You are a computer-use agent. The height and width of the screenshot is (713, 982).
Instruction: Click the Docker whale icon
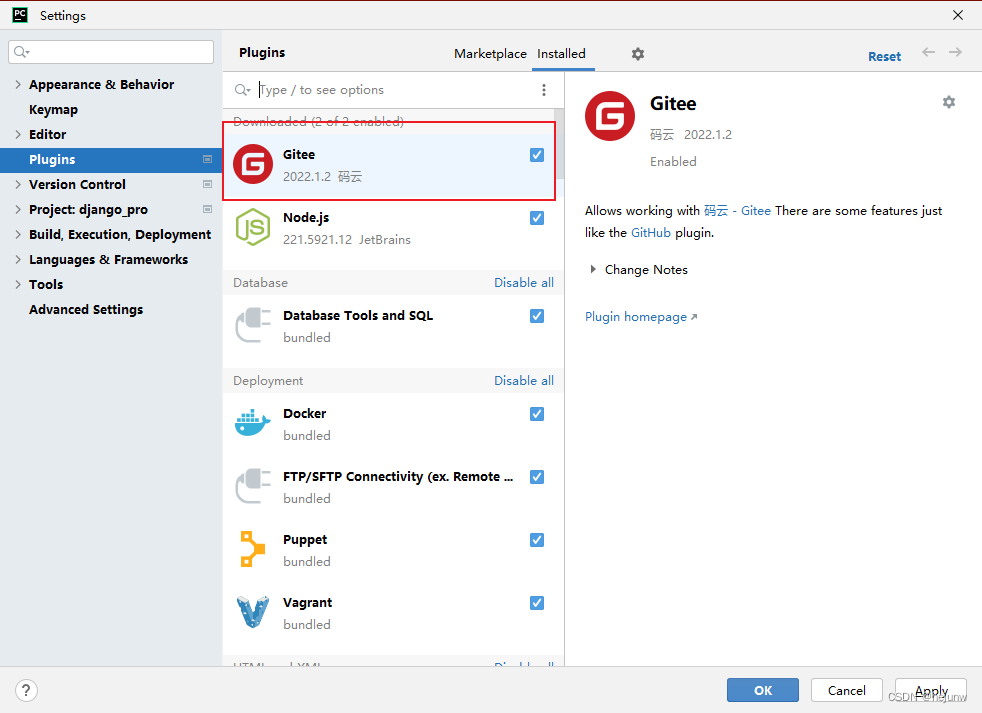(253, 423)
